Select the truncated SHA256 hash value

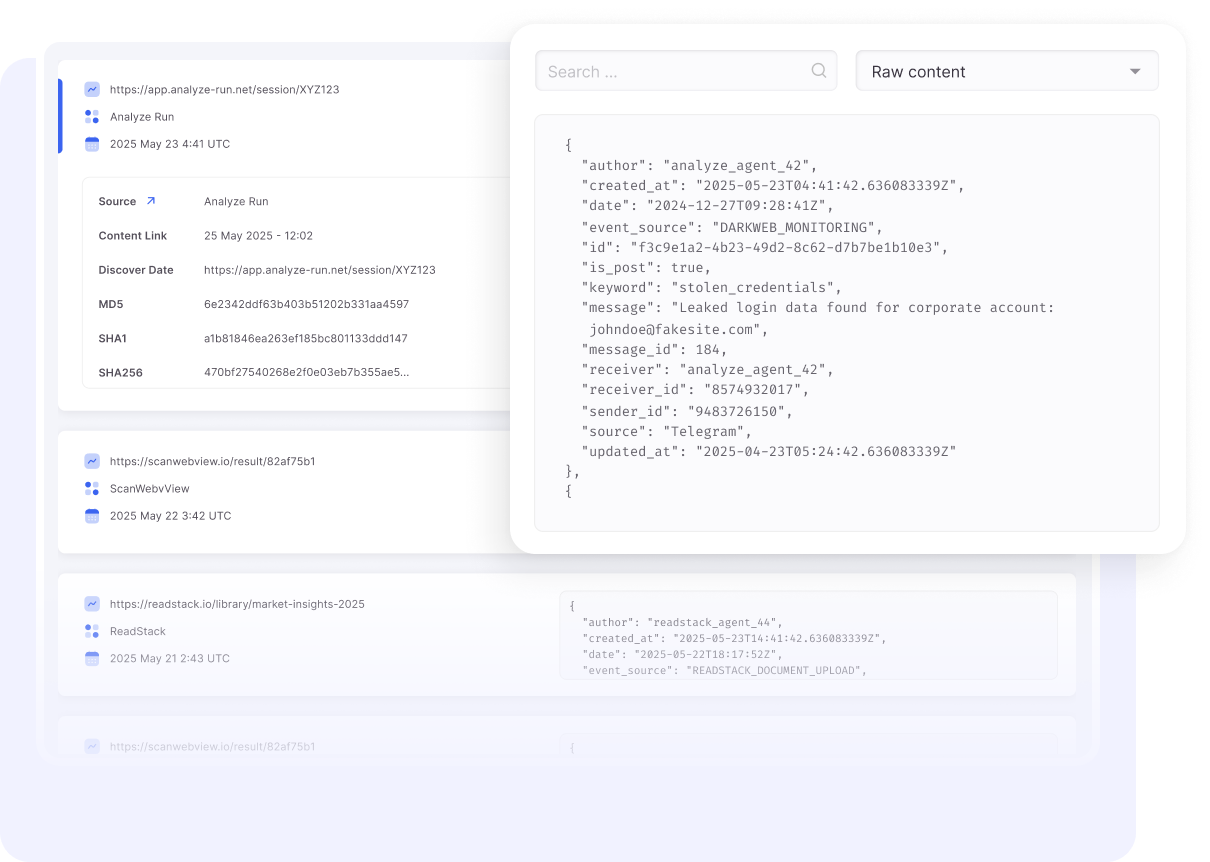pyautogui.click(x=306, y=373)
